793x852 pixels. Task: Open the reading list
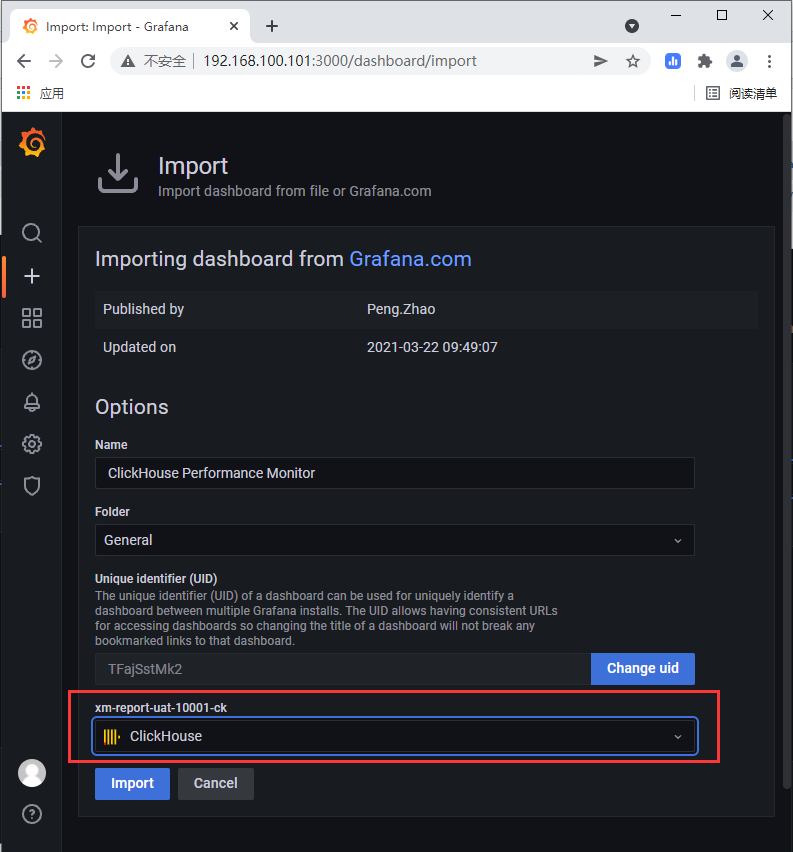(741, 93)
